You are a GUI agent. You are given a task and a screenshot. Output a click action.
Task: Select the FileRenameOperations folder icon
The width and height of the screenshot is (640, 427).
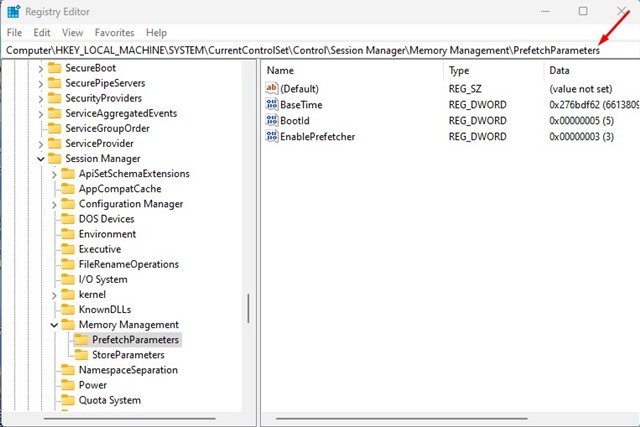[68, 264]
